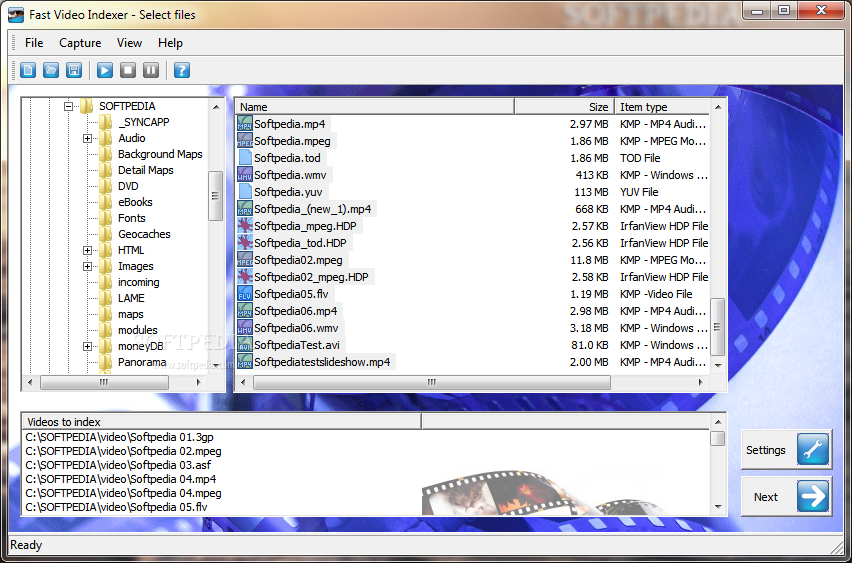This screenshot has height=563, width=852.
Task: Start indexing with the Play toolbar button
Action: click(105, 70)
